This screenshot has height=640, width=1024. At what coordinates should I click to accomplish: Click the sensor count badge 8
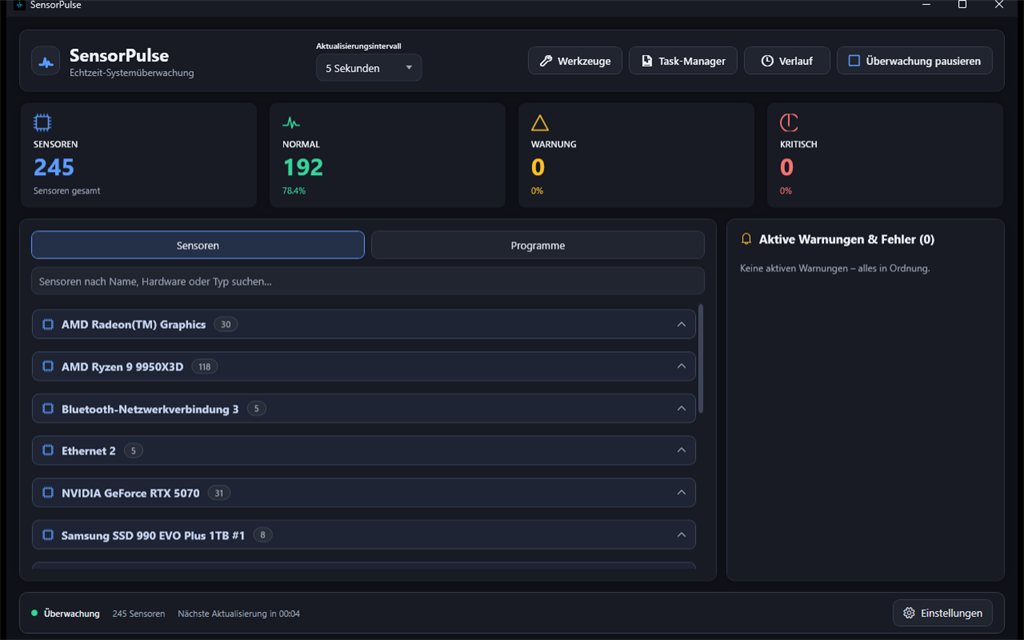pos(263,535)
